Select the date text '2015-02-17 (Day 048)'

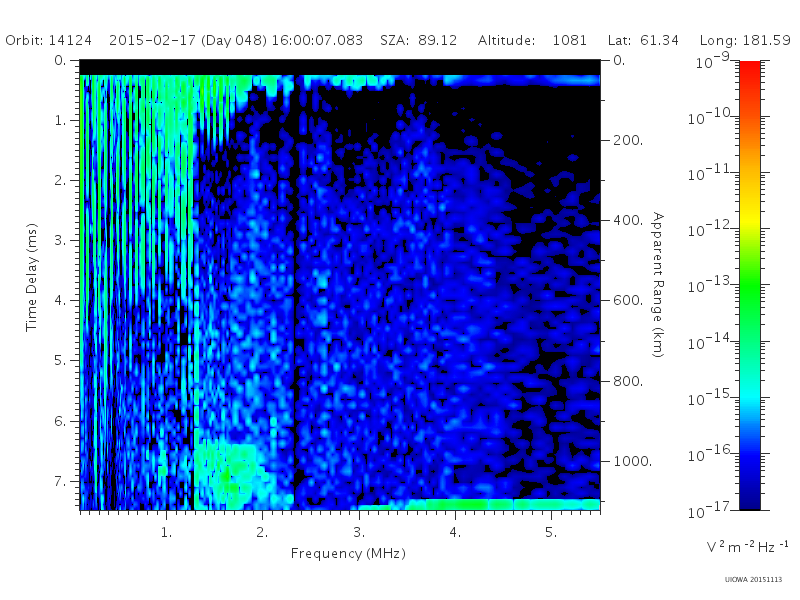pos(188,40)
